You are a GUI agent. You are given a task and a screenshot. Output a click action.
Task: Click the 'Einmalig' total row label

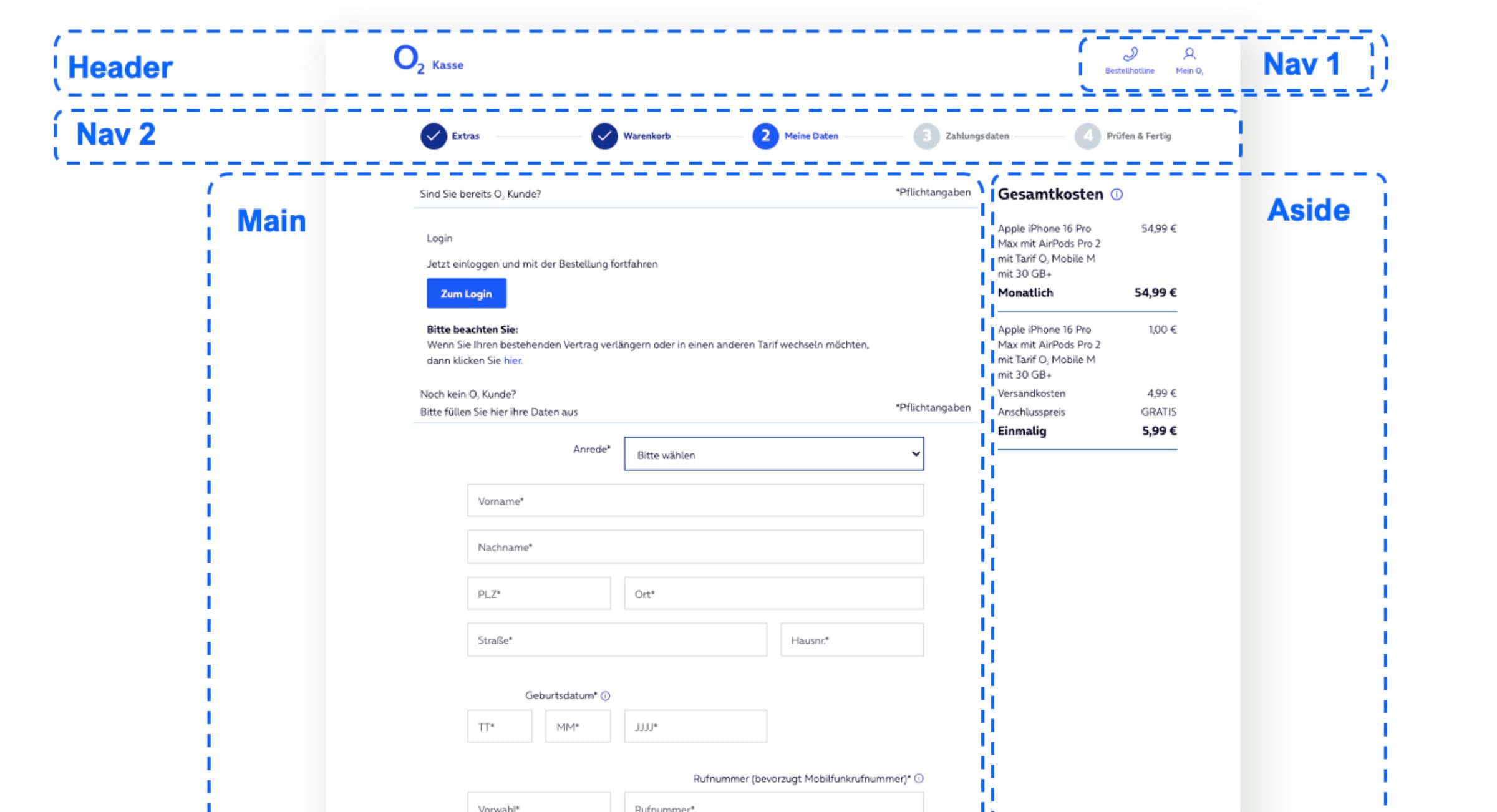1022,431
